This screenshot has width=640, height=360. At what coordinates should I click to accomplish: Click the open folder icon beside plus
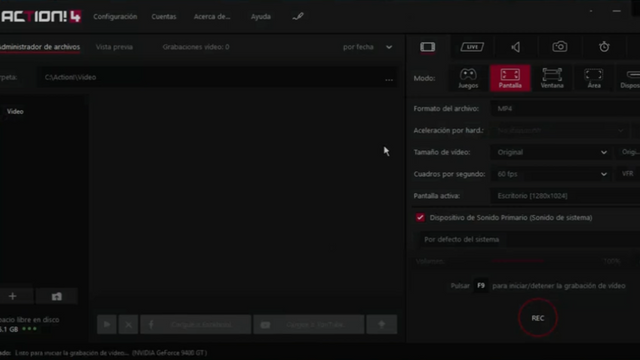tap(57, 296)
